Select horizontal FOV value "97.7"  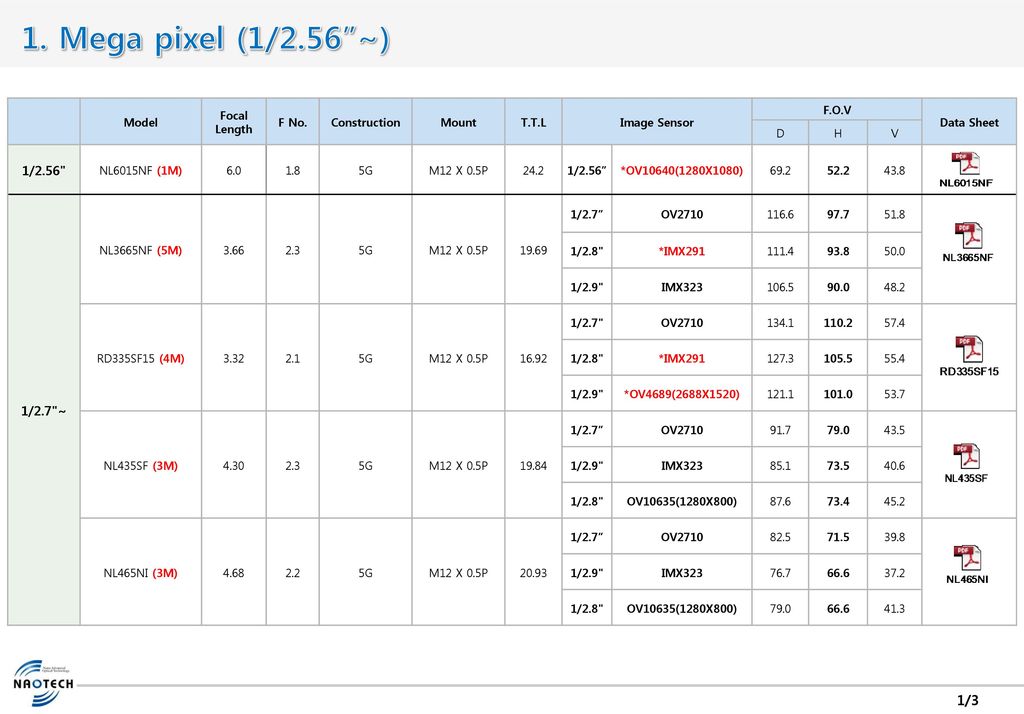click(838, 214)
